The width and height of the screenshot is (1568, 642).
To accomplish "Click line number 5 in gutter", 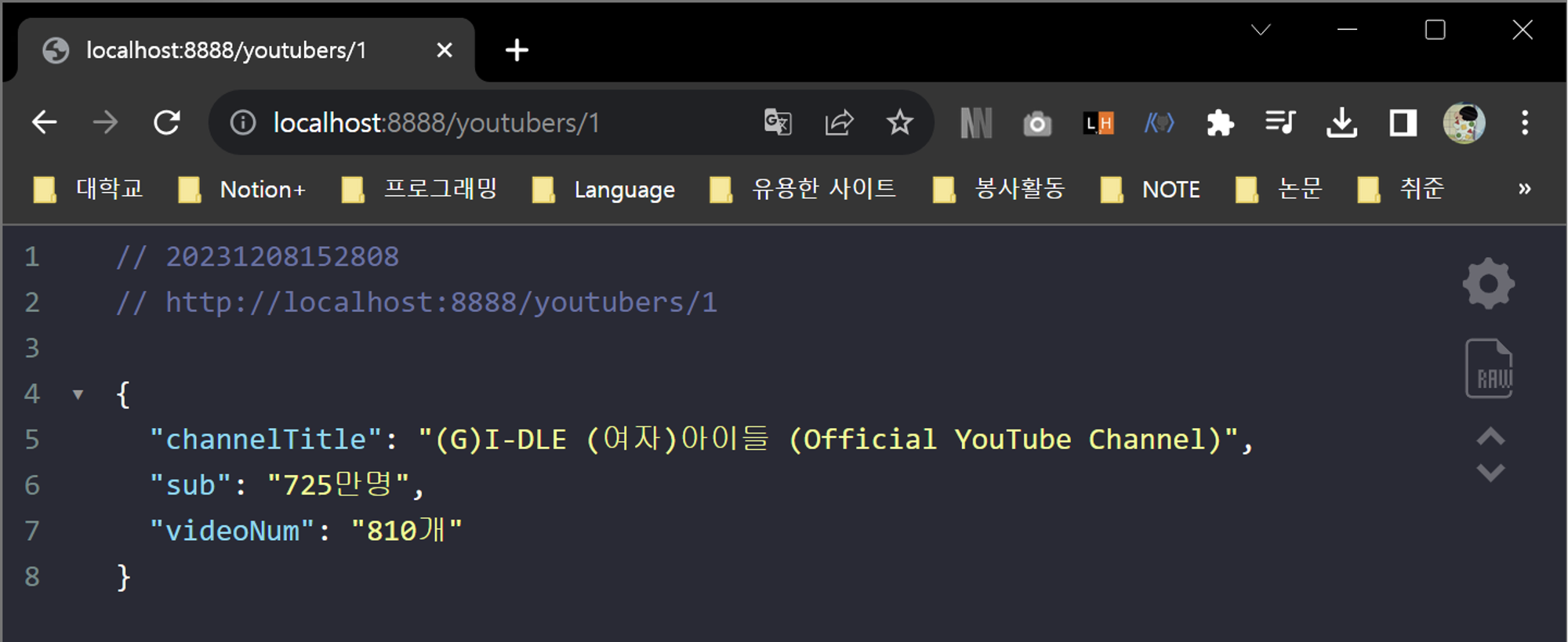I will point(32,440).
